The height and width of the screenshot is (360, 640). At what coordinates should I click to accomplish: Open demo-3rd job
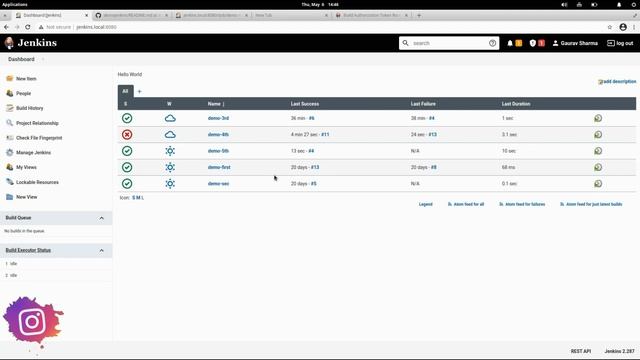[x=218, y=118]
